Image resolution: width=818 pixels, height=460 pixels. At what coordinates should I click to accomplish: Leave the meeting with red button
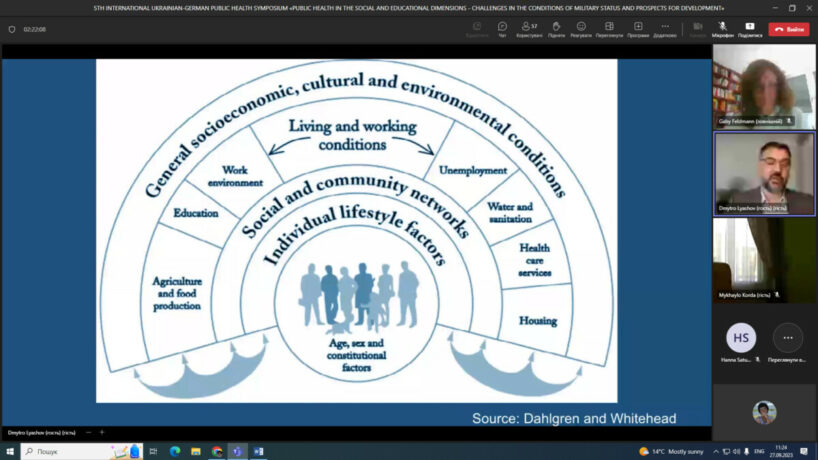point(789,29)
